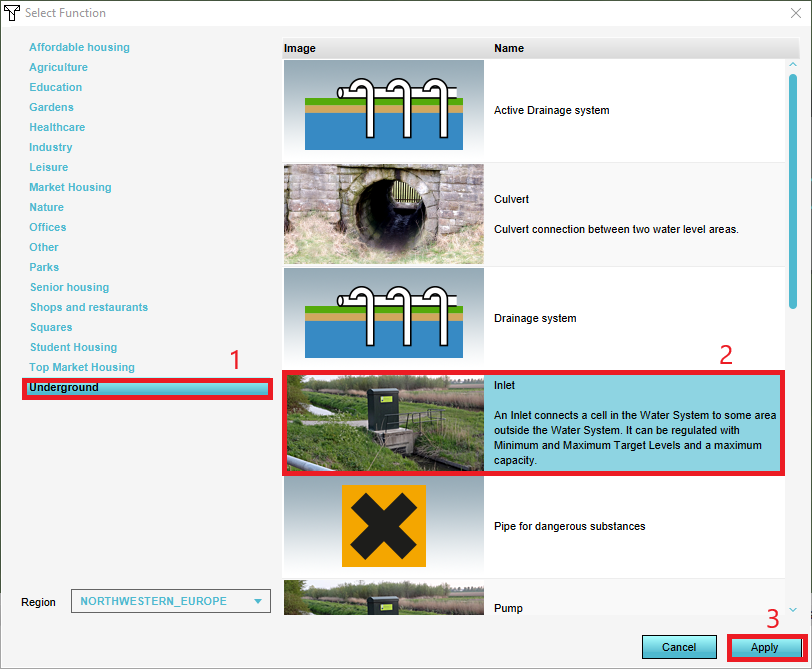Image resolution: width=812 pixels, height=669 pixels.
Task: Click the Culvert tunnel thumbnail
Action: [x=384, y=214]
